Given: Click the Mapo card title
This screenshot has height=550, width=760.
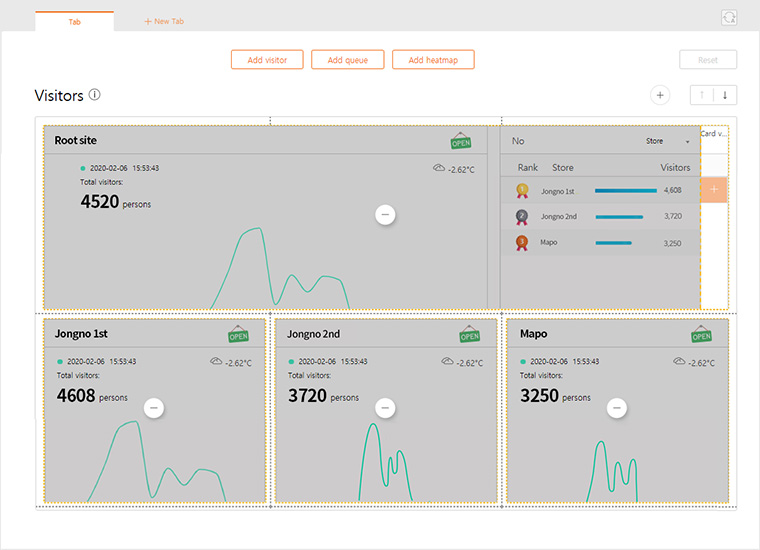Looking at the screenshot, I should tap(534, 334).
